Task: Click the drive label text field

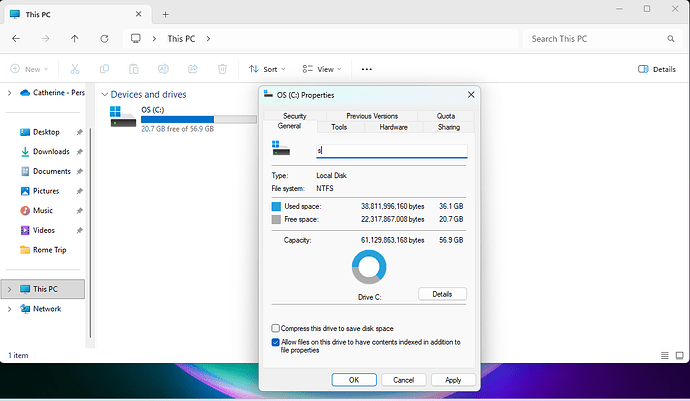Action: pos(392,151)
